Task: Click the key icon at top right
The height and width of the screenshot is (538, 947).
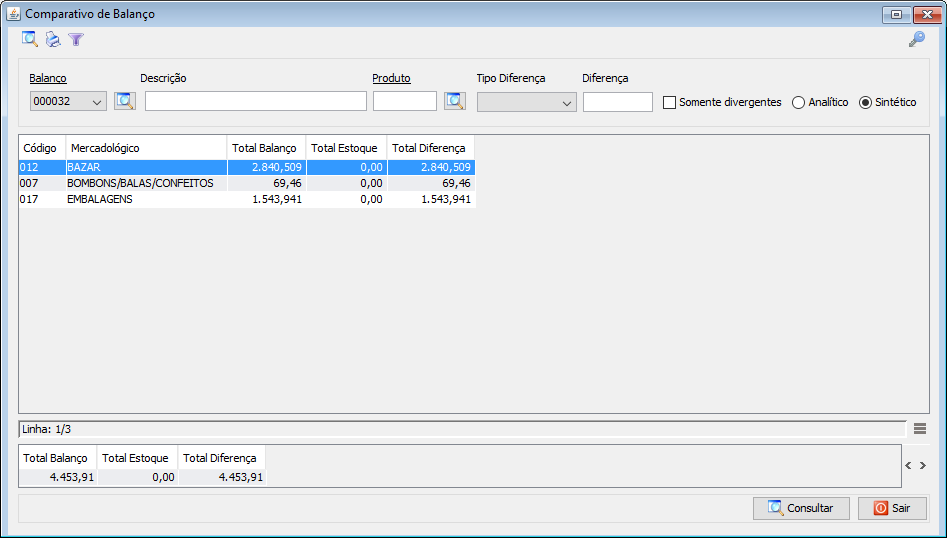Action: click(x=916, y=40)
